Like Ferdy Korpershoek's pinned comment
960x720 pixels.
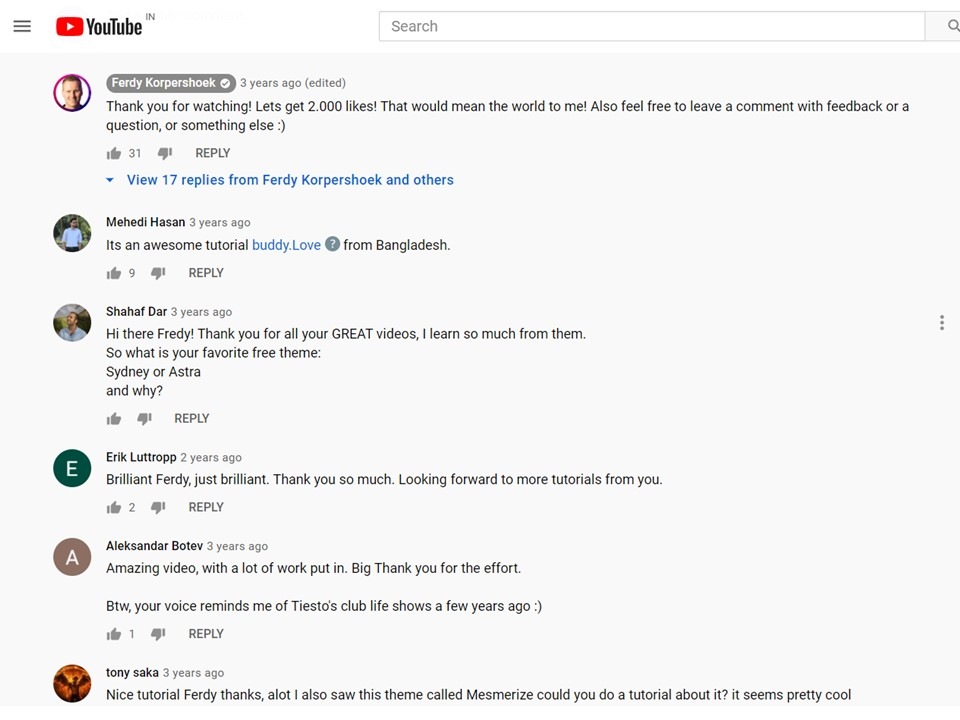coord(114,153)
